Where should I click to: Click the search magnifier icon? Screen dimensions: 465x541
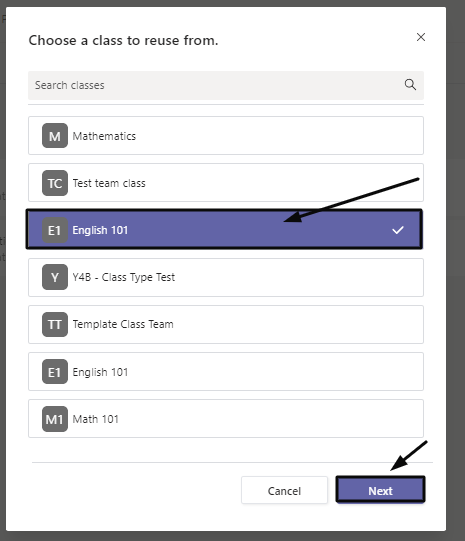410,85
